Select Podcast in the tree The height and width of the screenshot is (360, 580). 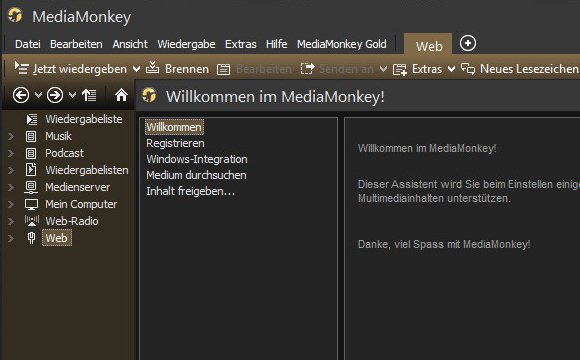point(64,153)
